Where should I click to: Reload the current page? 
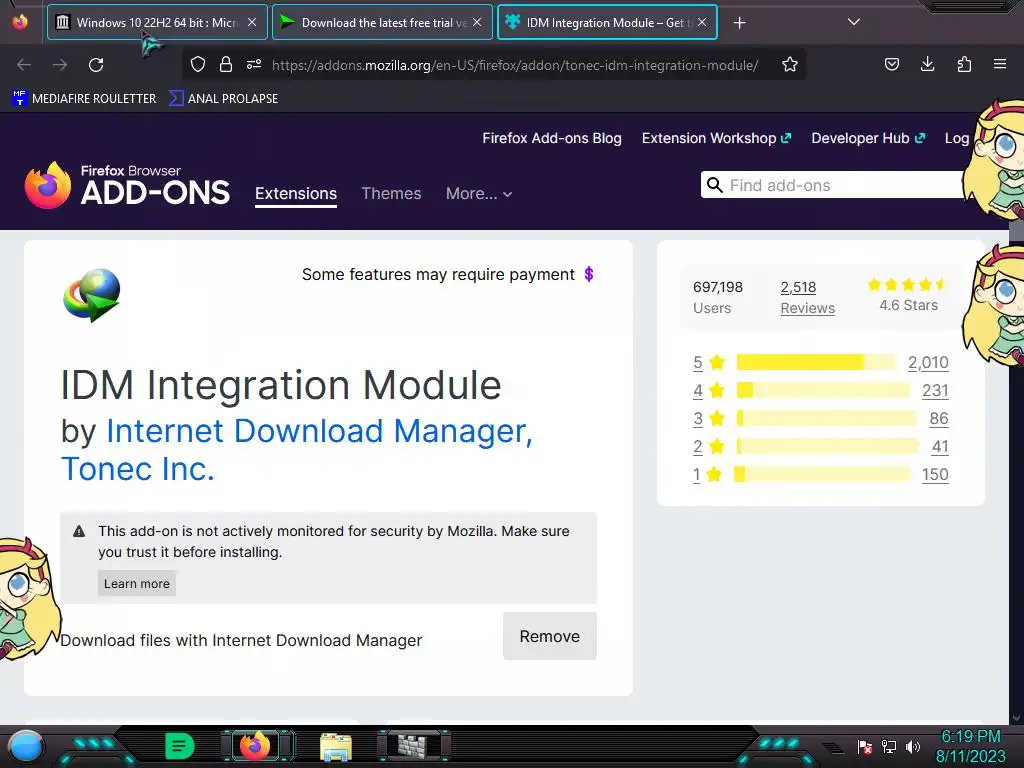click(x=96, y=65)
